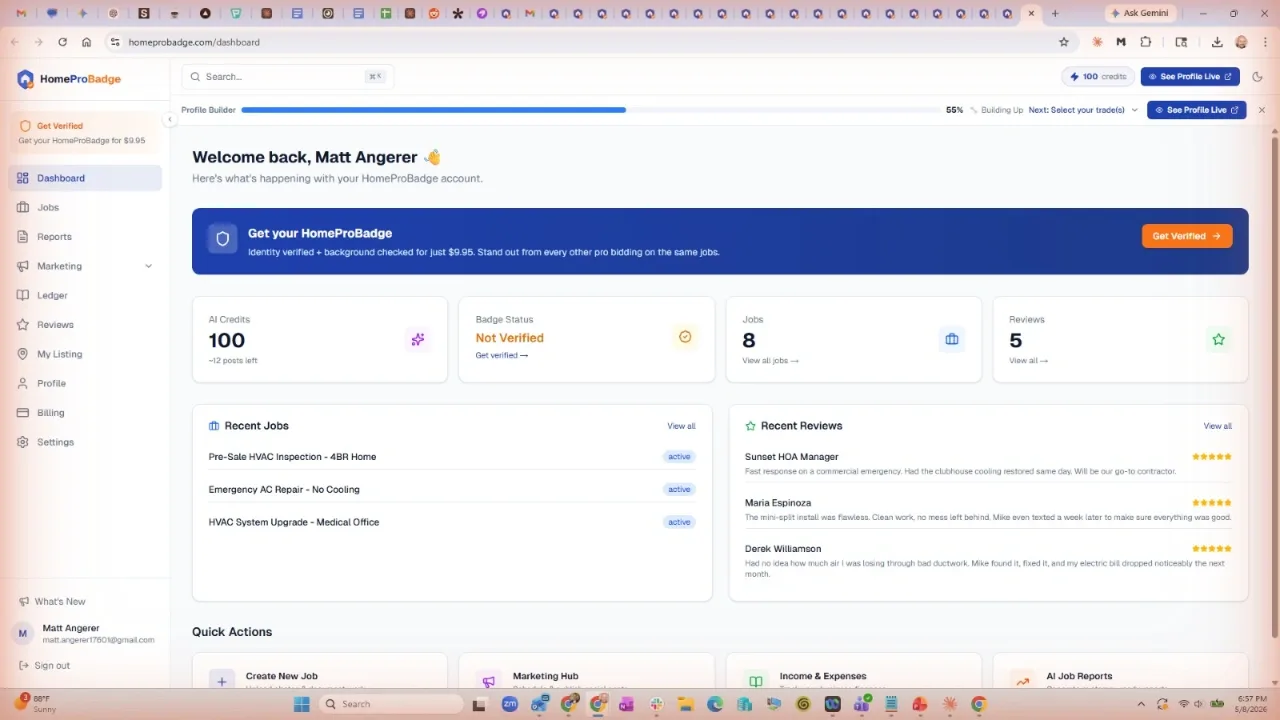Click the Badge Status check icon
The image size is (1280, 720).
[685, 337]
